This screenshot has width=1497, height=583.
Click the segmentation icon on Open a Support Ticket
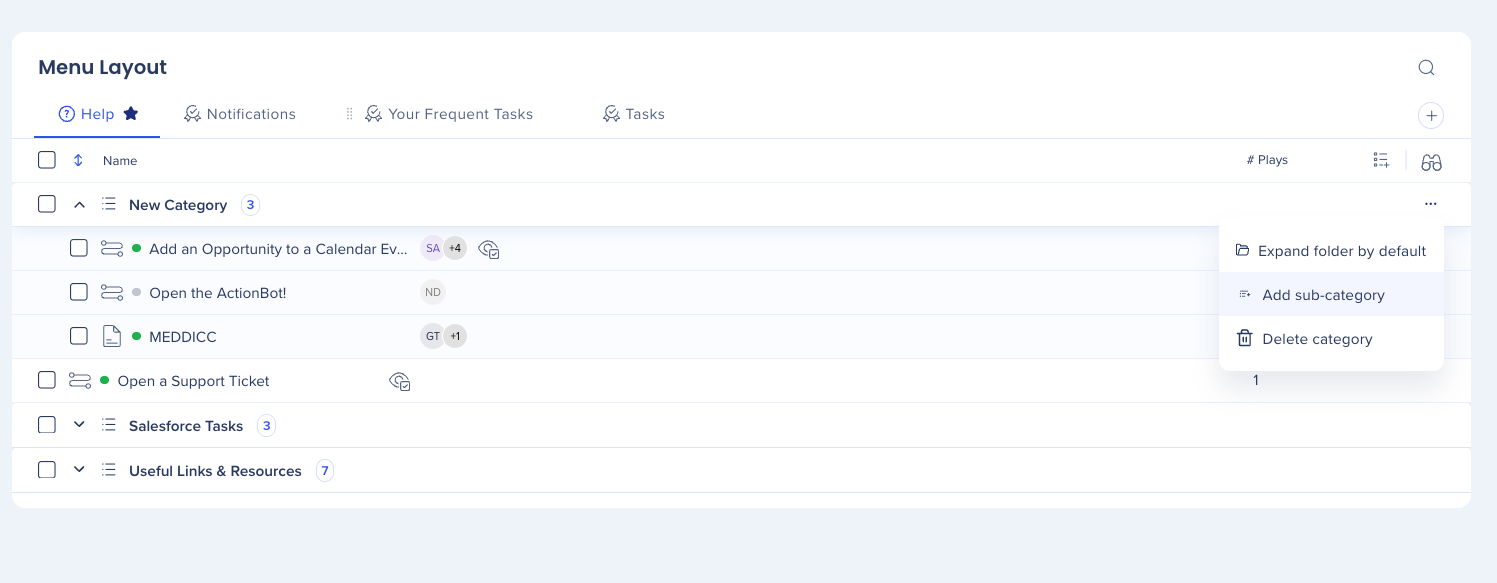pyautogui.click(x=400, y=381)
